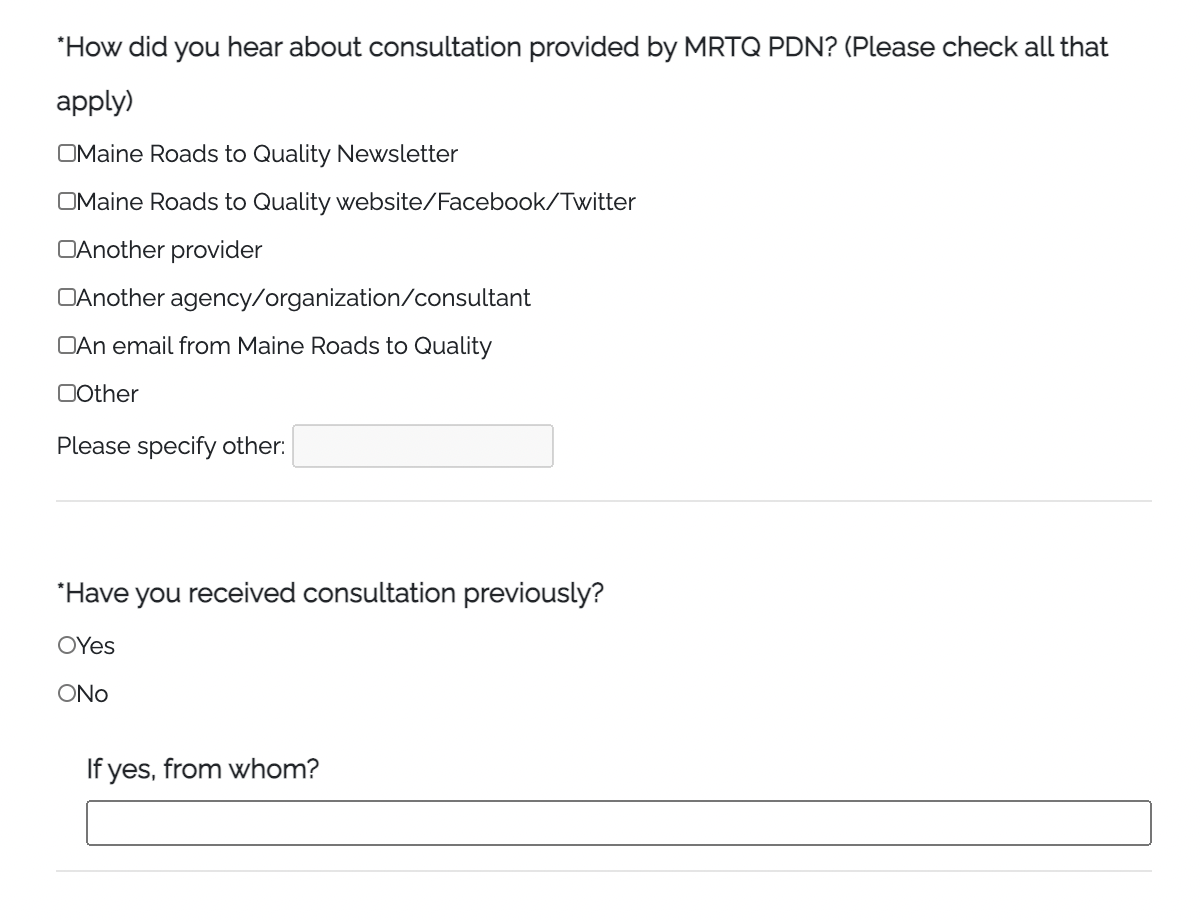Image resolution: width=1200 pixels, height=922 pixels.
Task: Click the Maine Roads to Quality Newsletter label text
Action: [267, 154]
